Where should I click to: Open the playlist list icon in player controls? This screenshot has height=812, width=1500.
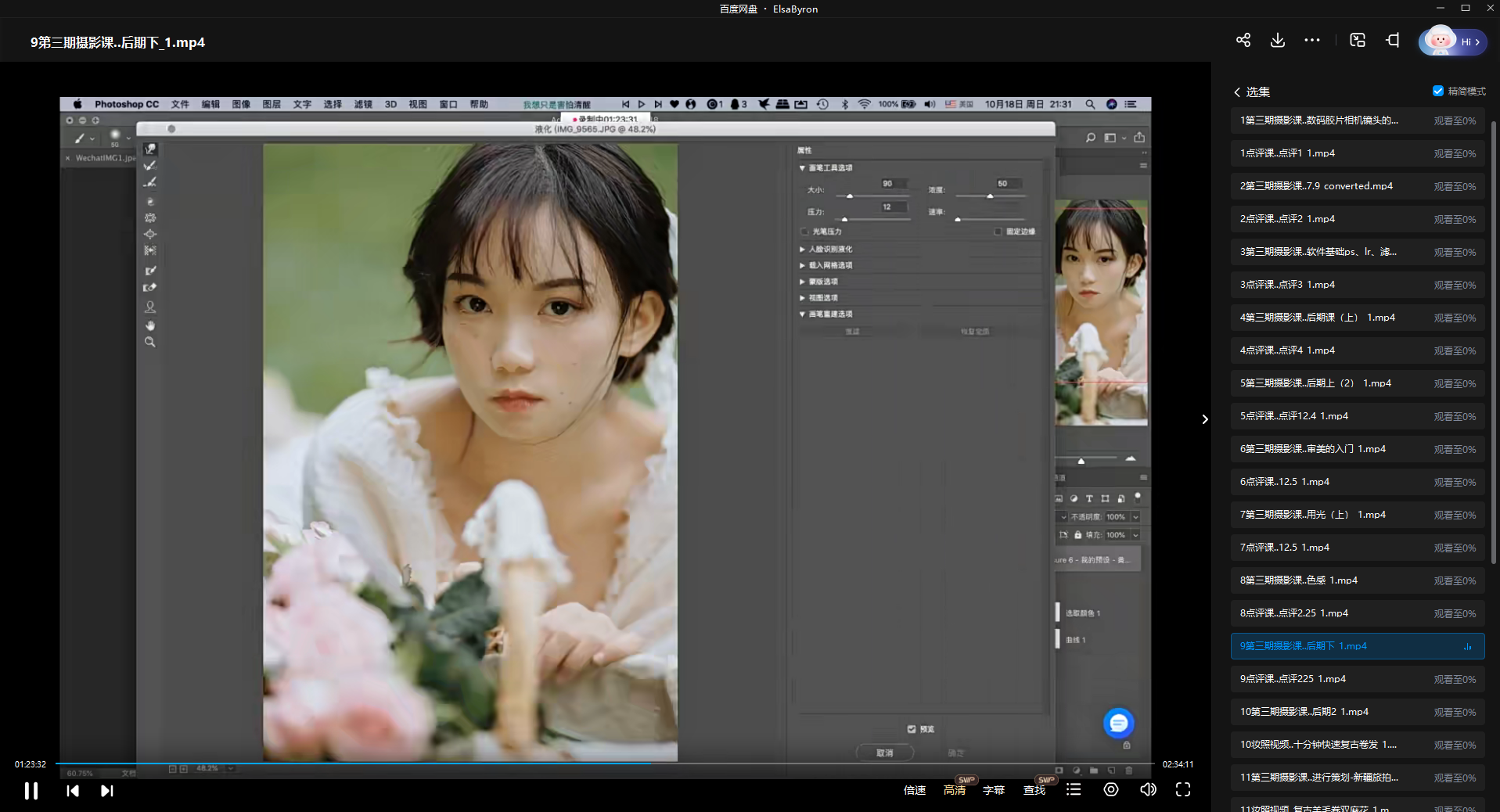coord(1074,790)
